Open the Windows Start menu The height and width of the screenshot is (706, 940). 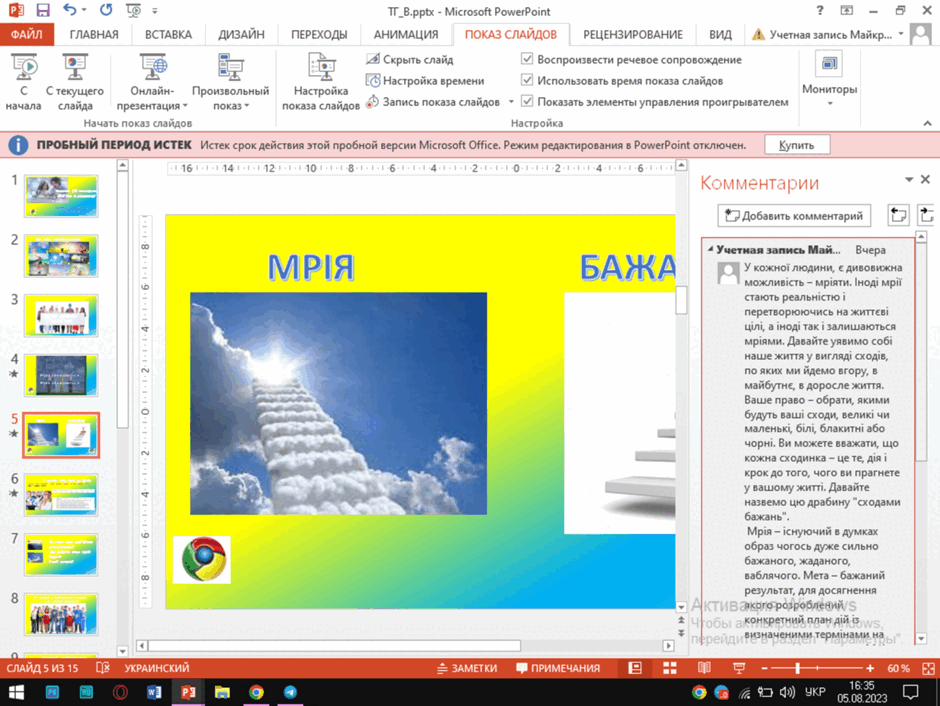(x=16, y=693)
